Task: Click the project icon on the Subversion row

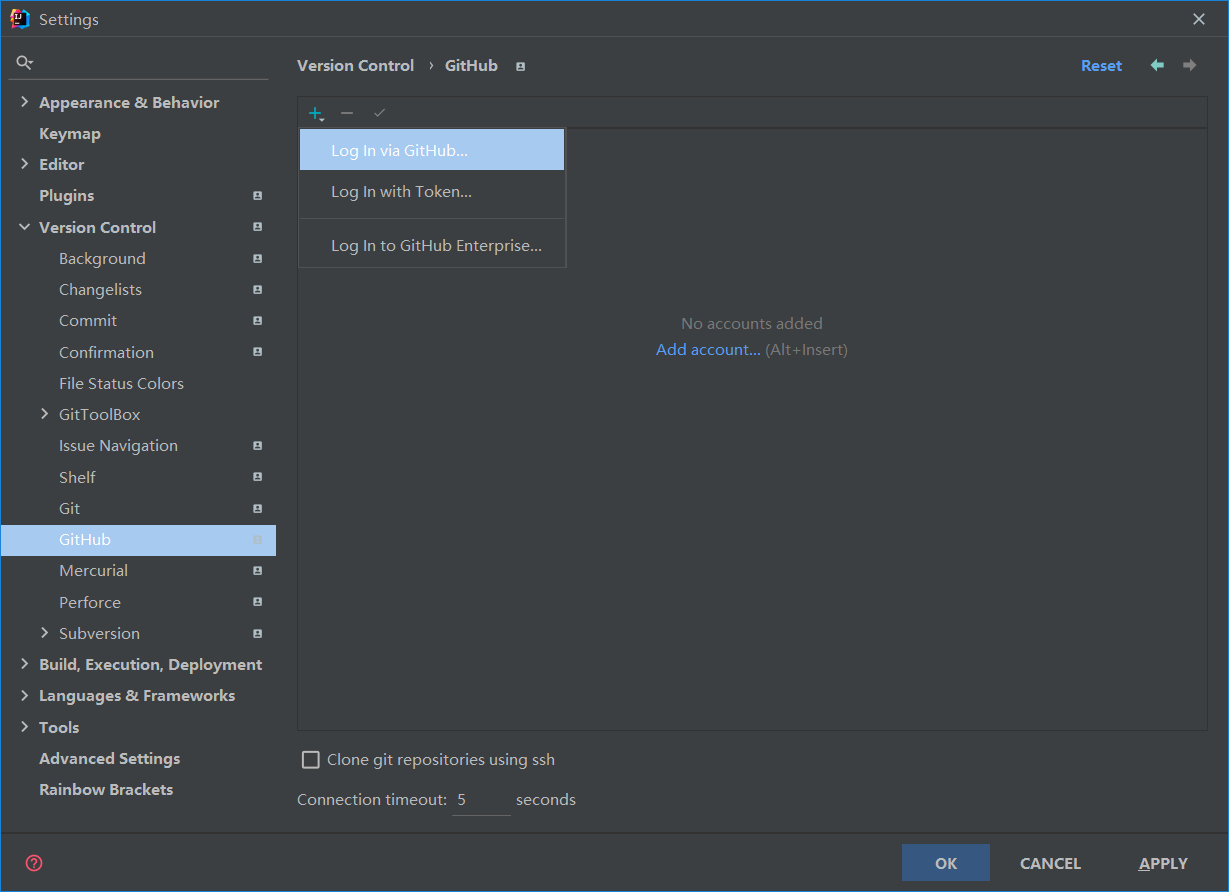Action: coord(257,634)
